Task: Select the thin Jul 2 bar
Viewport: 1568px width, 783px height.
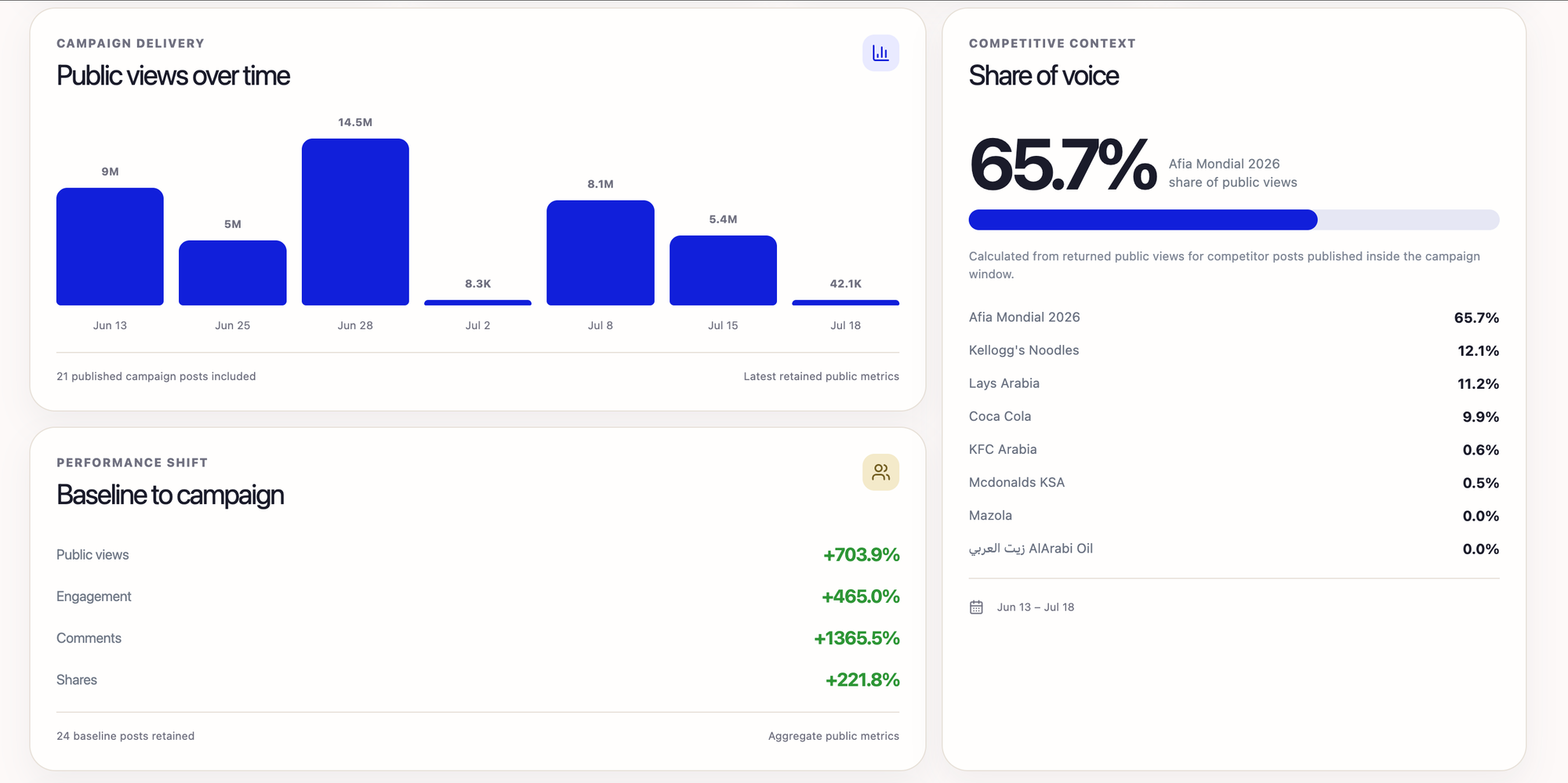Action: (x=477, y=303)
